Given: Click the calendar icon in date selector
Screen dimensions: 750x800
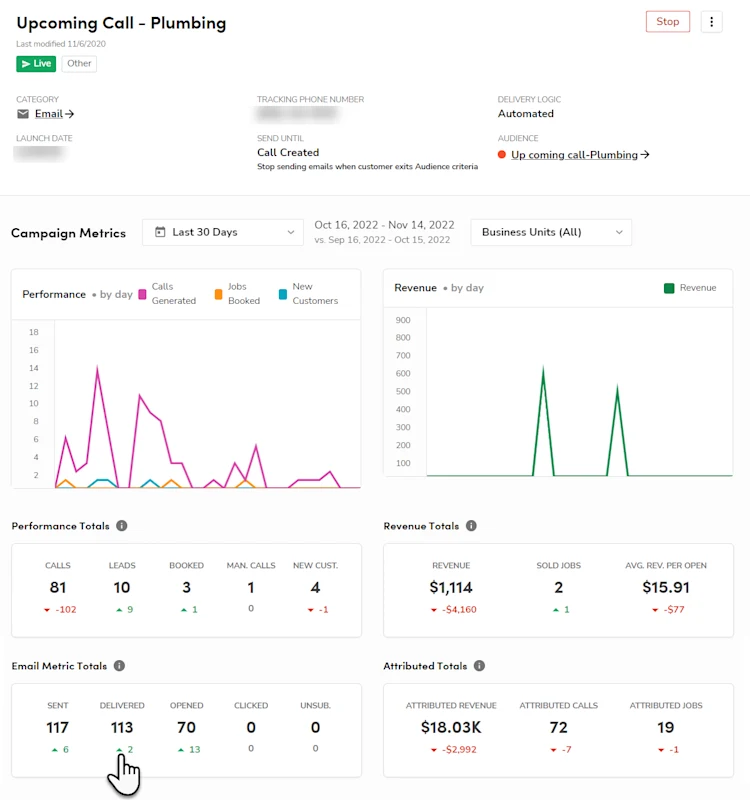Looking at the screenshot, I should click(x=160, y=232).
